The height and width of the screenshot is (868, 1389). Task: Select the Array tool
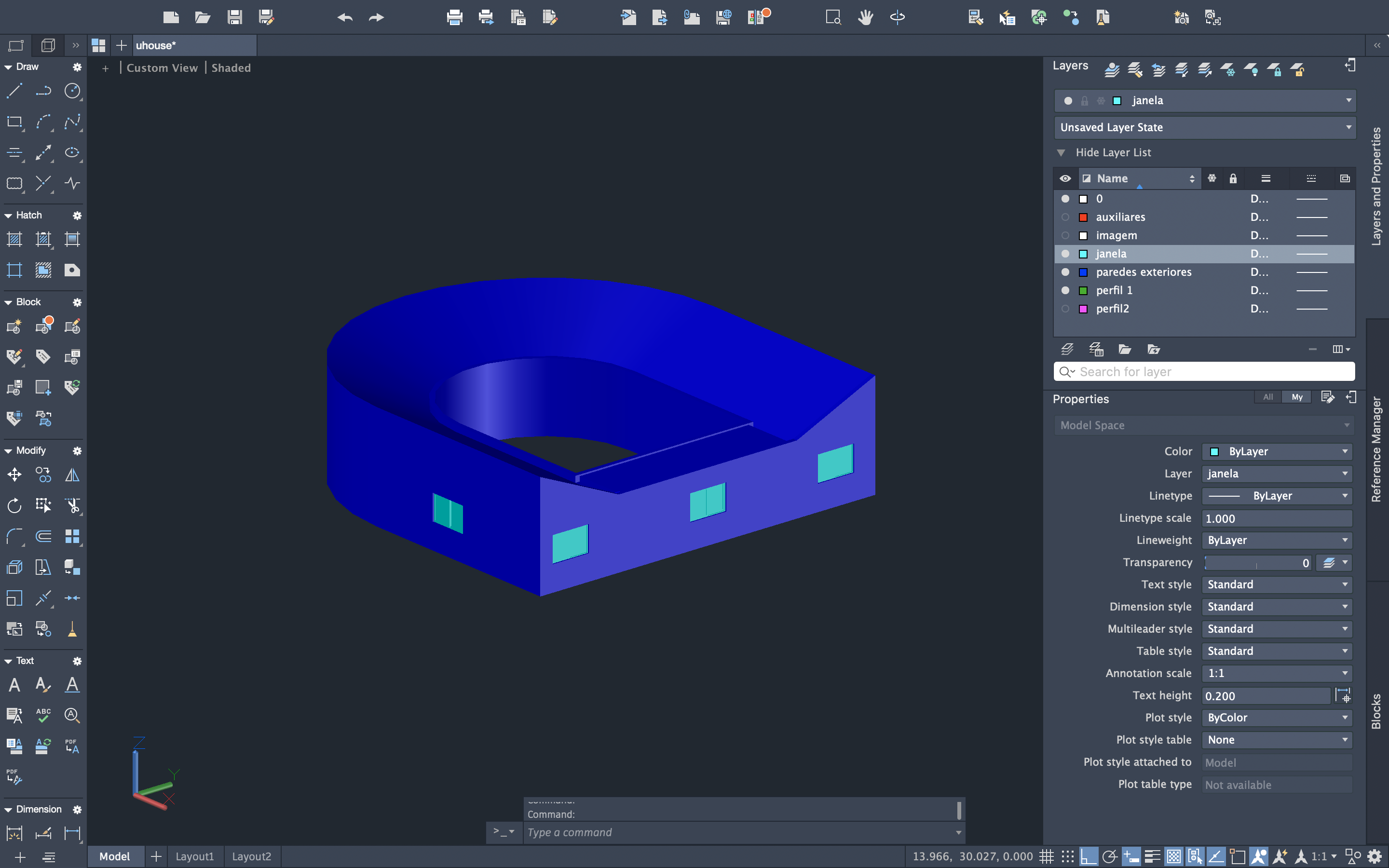point(72,537)
